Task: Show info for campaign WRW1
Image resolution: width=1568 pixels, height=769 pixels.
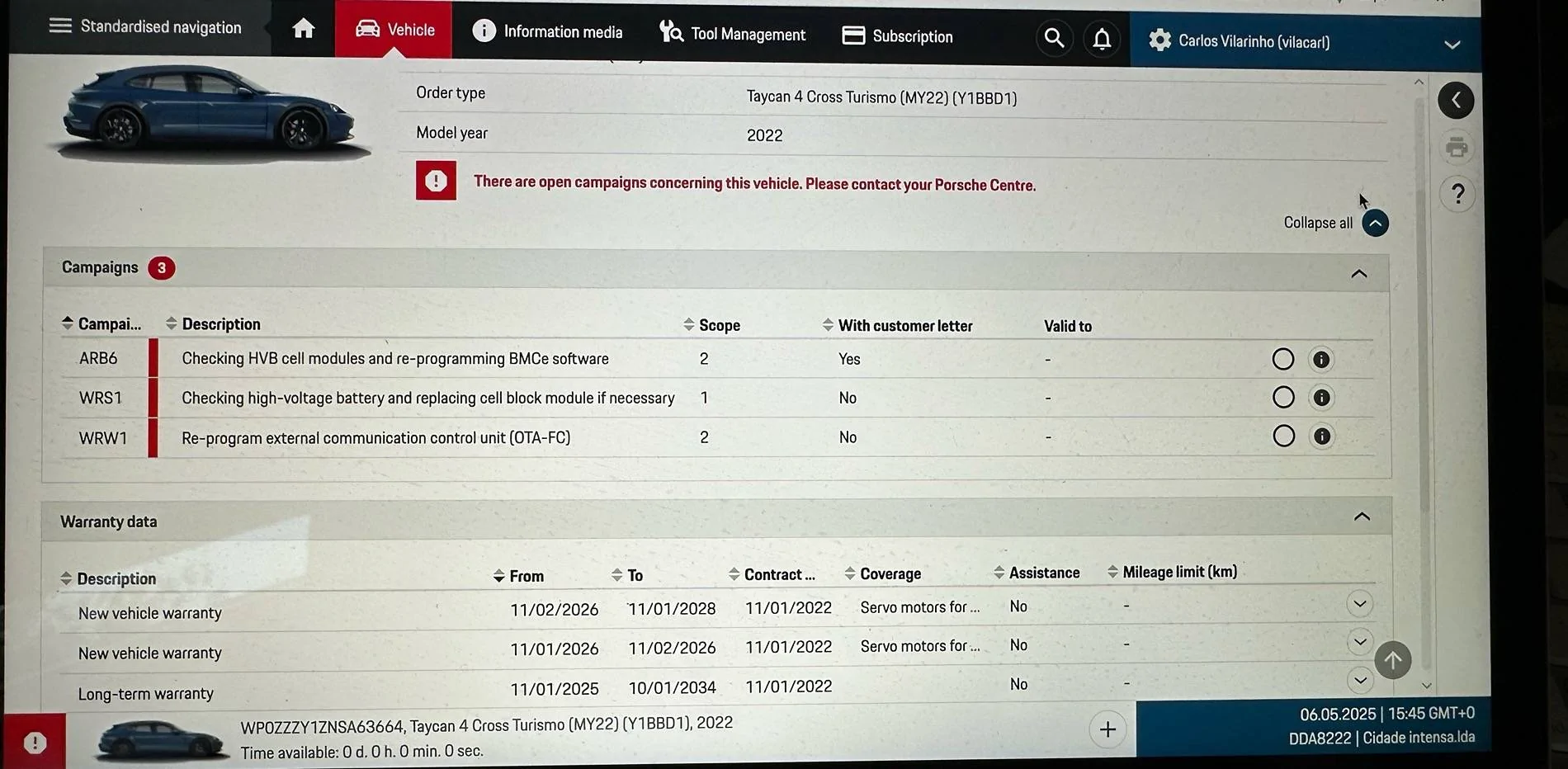Action: pos(1322,436)
